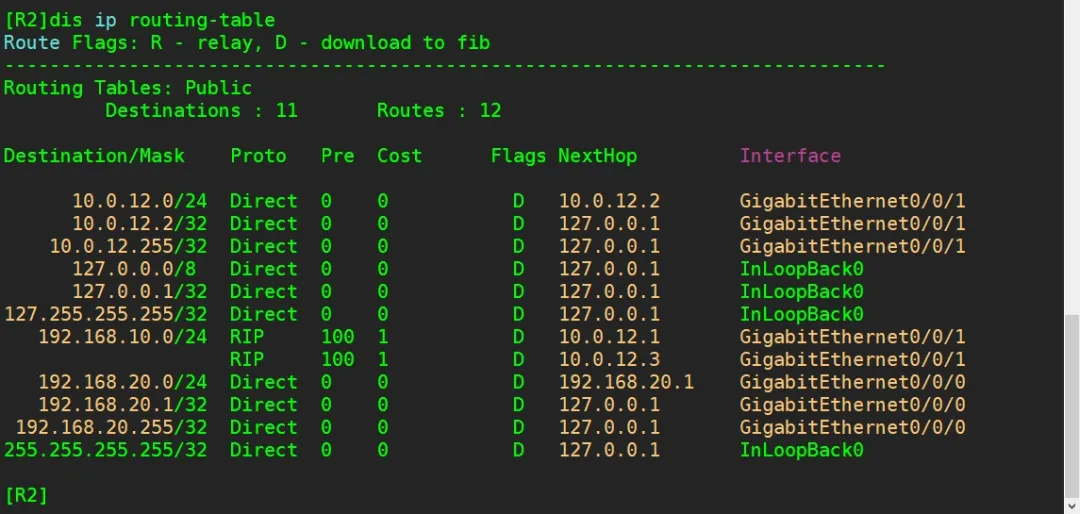Click the 'Destinations : 11' count
The image size is (1080, 514).
201,111
